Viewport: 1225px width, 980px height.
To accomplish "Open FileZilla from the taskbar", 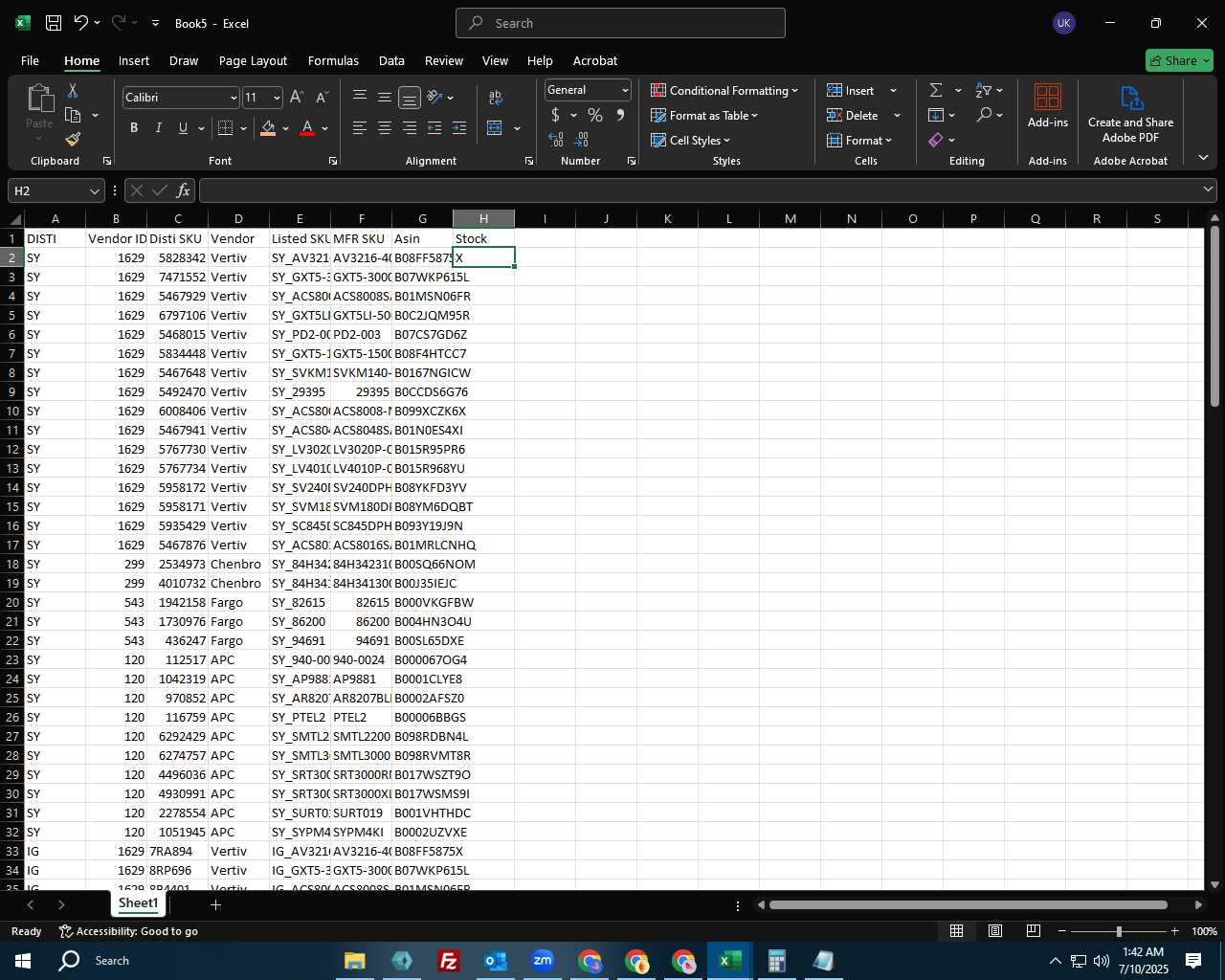I will [x=449, y=961].
